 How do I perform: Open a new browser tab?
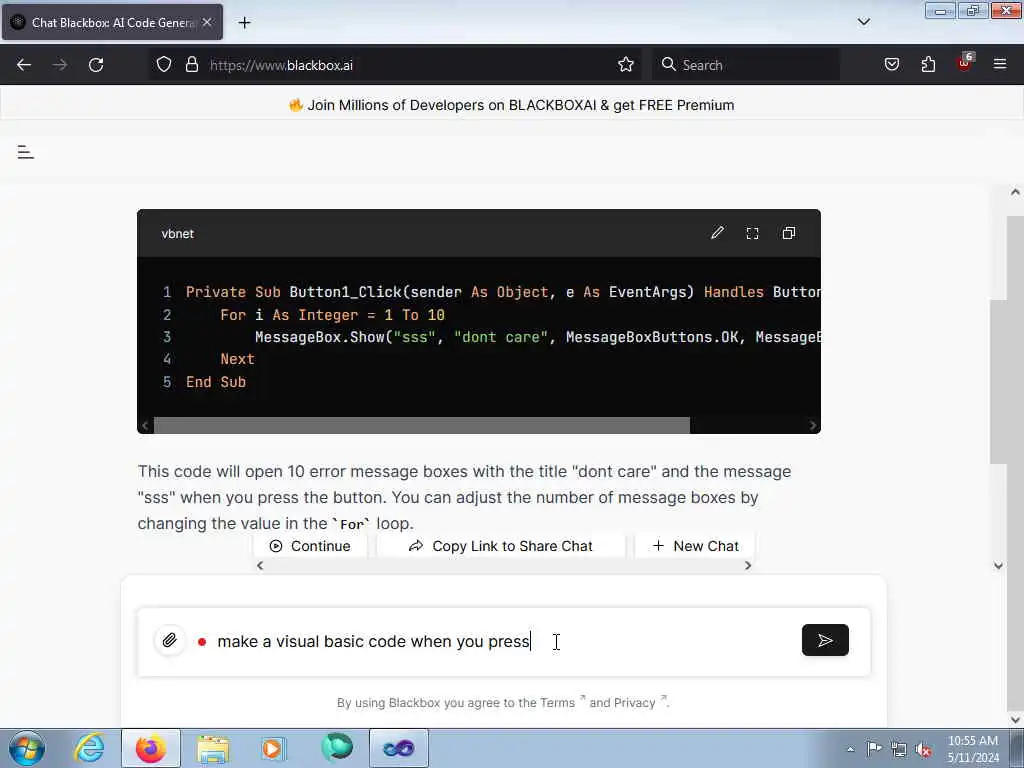244,23
